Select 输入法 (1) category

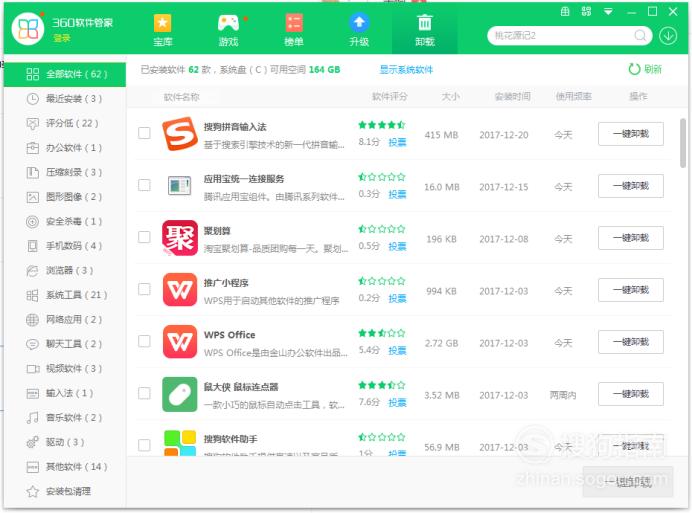(65, 393)
